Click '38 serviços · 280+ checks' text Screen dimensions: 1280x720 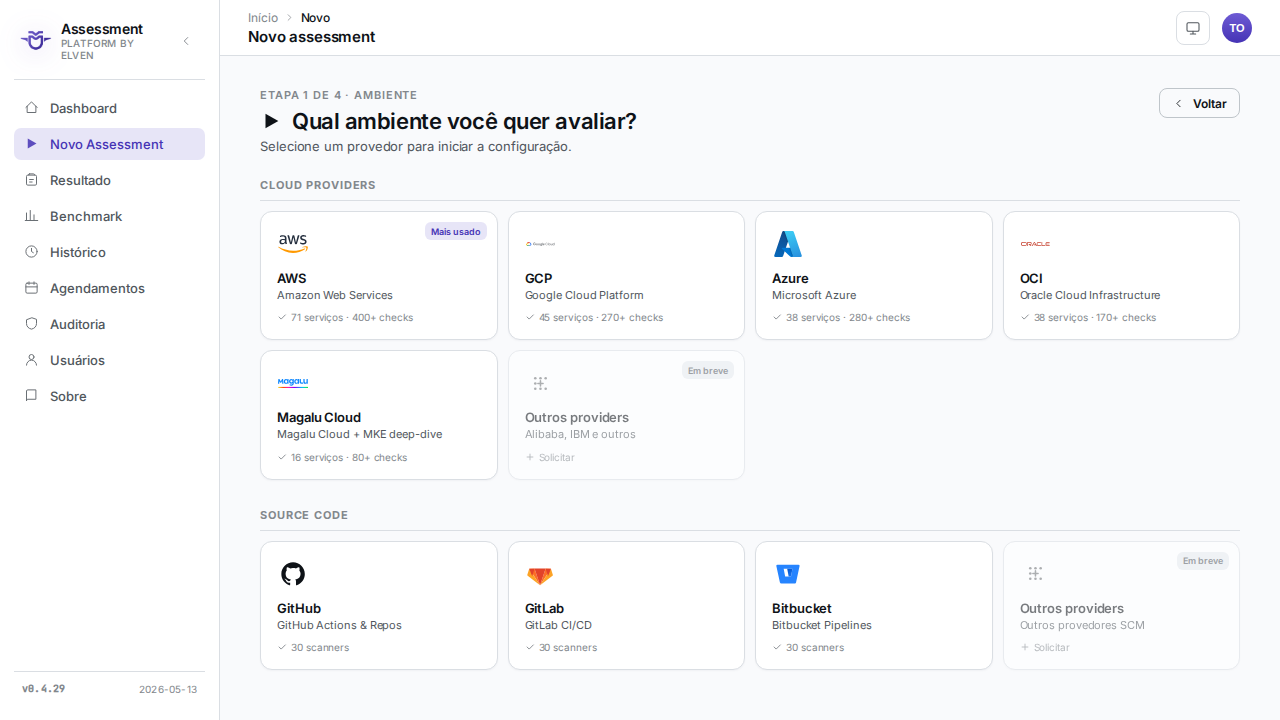(848, 317)
